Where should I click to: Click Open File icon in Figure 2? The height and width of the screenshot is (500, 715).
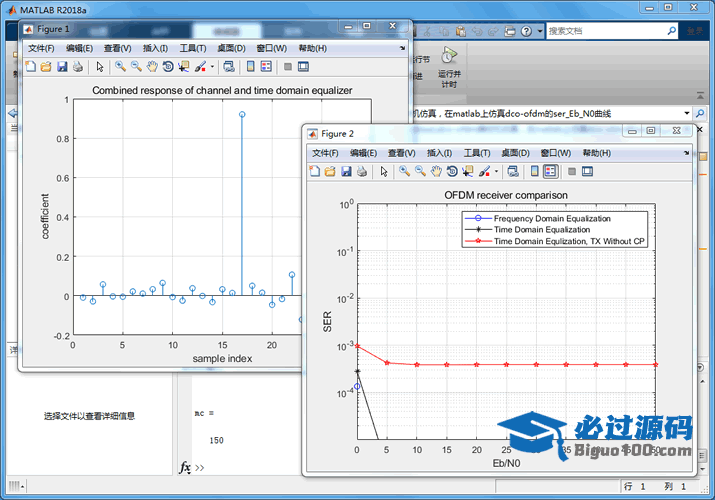tap(331, 172)
